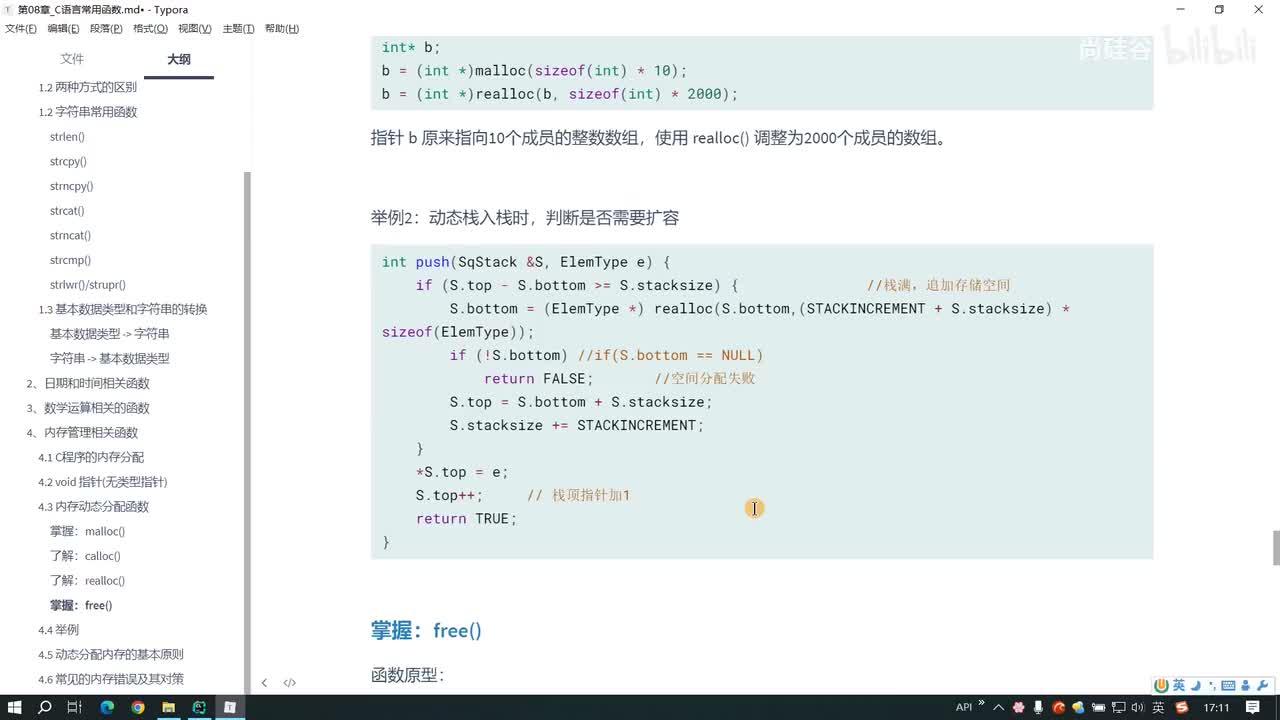This screenshot has height=720, width=1280.
Task: Select the Typora taskbar icon
Action: [229, 707]
